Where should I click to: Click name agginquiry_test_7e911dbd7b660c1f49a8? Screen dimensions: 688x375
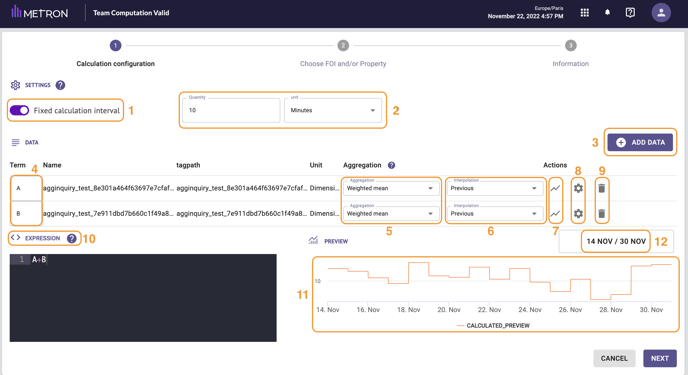pyautogui.click(x=108, y=214)
